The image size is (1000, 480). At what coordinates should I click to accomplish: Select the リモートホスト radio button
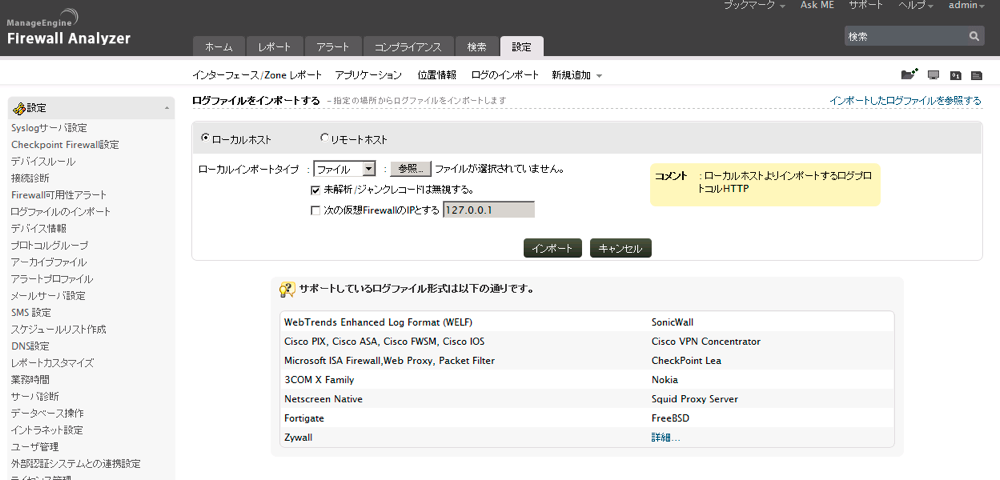pos(324,138)
